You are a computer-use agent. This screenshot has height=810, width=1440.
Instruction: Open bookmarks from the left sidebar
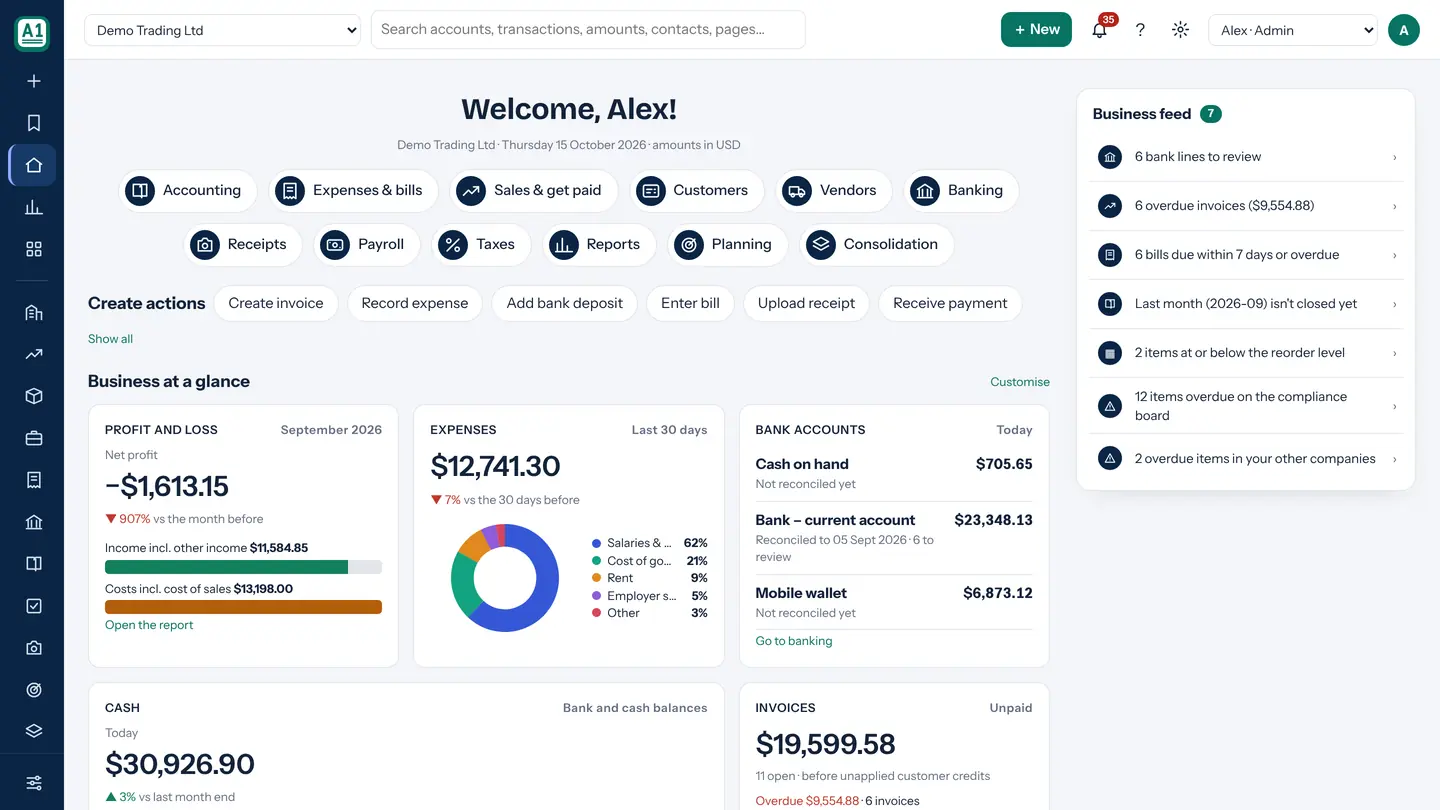tap(34, 123)
